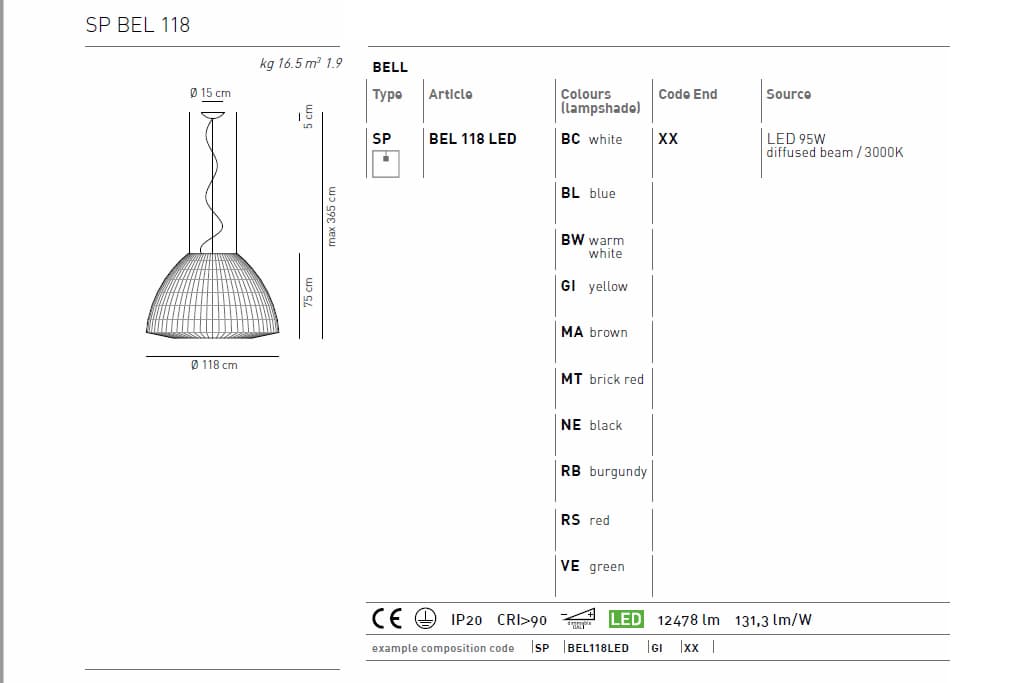Click the example composition code label
The image size is (1024, 683).
444,648
